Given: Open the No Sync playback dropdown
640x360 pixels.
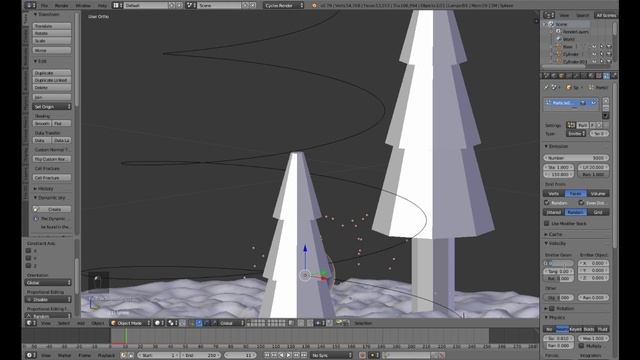Looking at the screenshot, I should click(x=331, y=355).
